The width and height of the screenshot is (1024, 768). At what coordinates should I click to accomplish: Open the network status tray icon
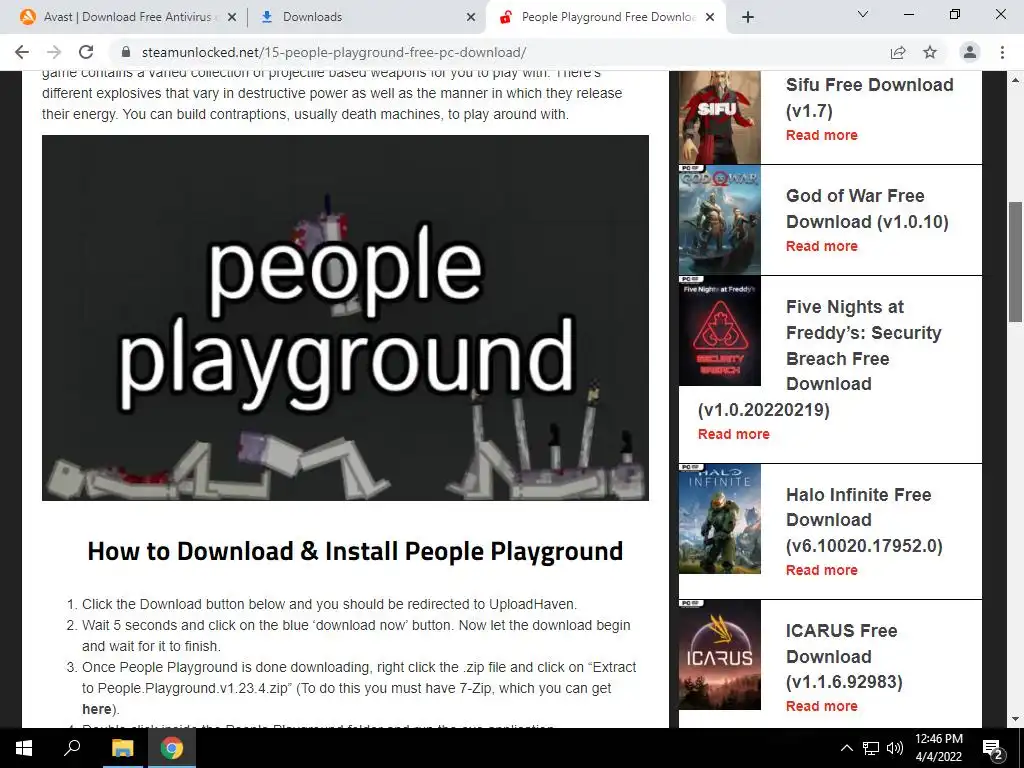coord(871,748)
